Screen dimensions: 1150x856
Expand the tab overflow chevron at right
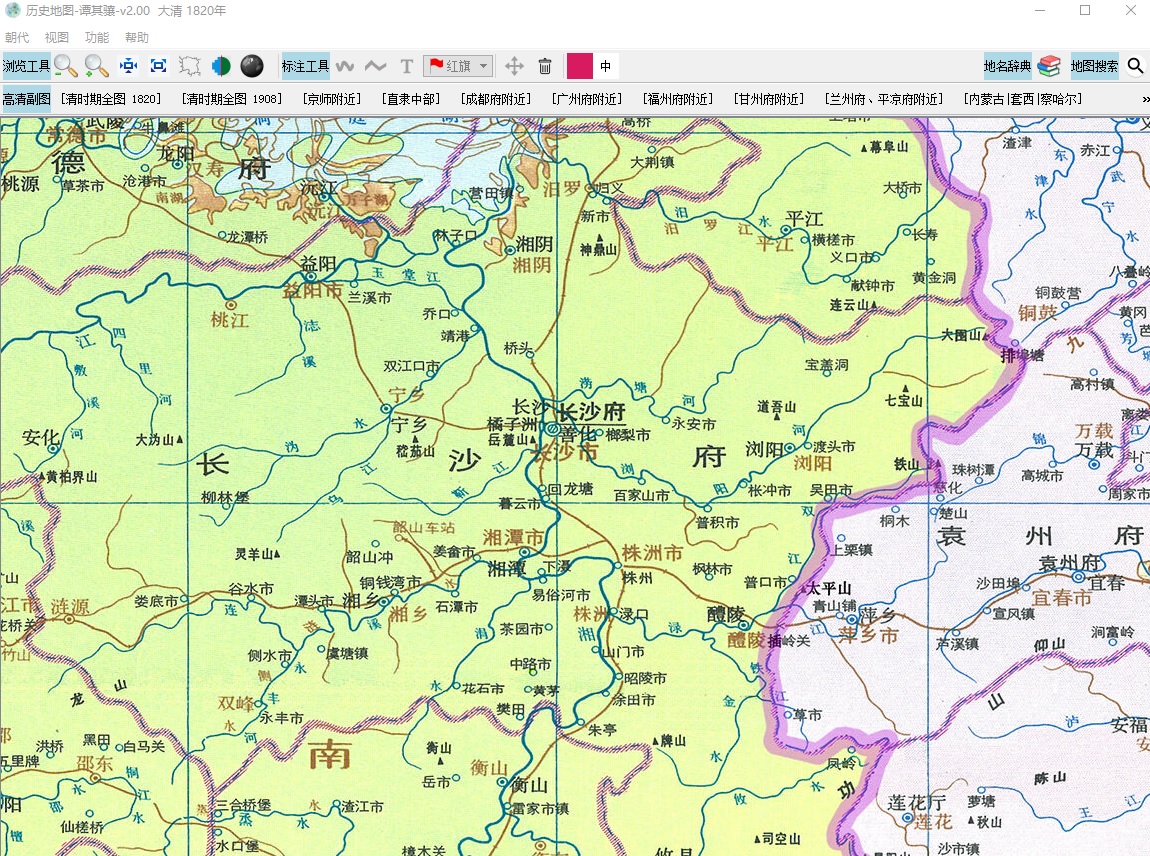(1145, 100)
